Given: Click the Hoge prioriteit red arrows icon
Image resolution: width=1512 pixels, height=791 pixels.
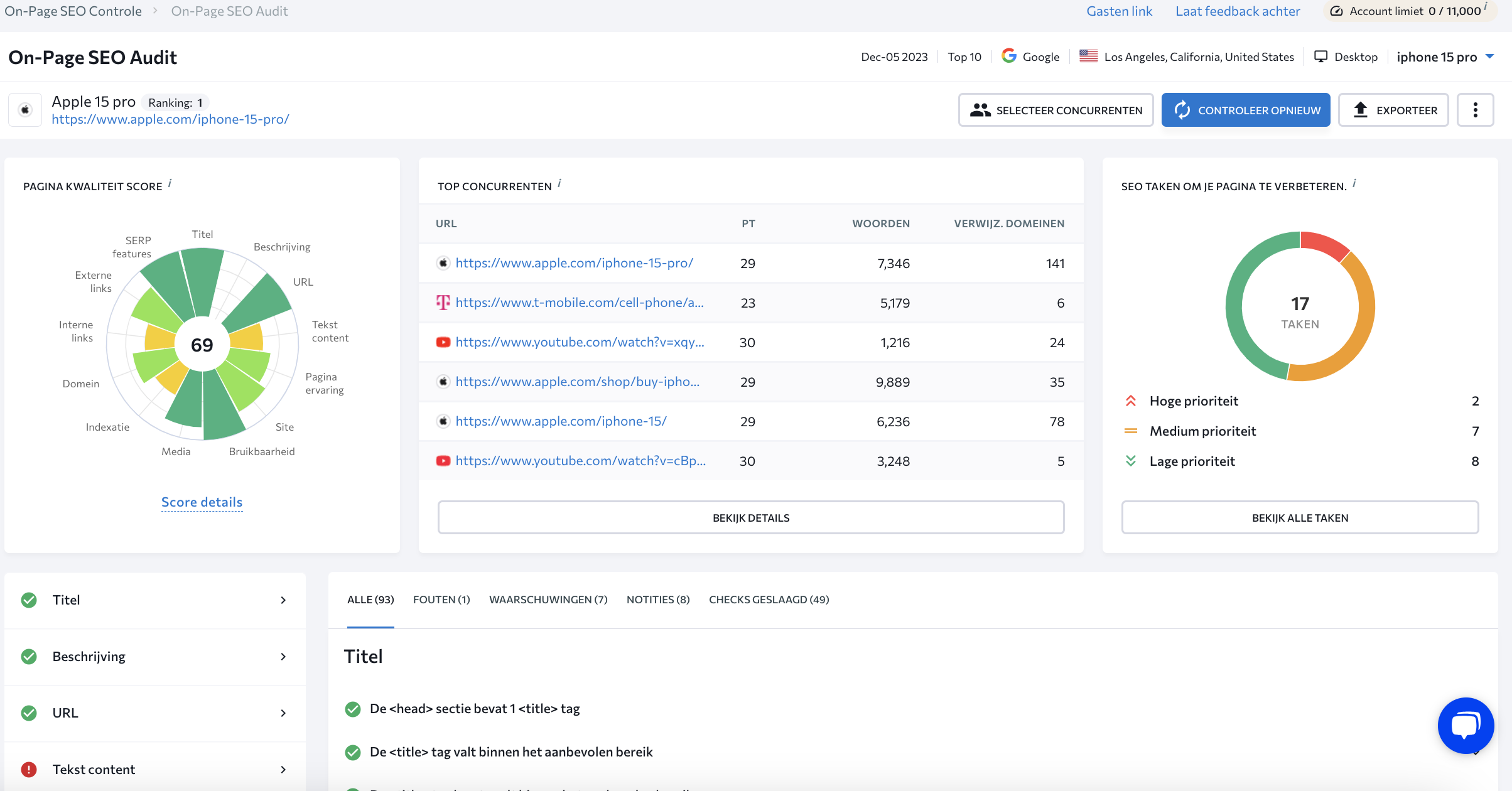Looking at the screenshot, I should tap(1131, 401).
